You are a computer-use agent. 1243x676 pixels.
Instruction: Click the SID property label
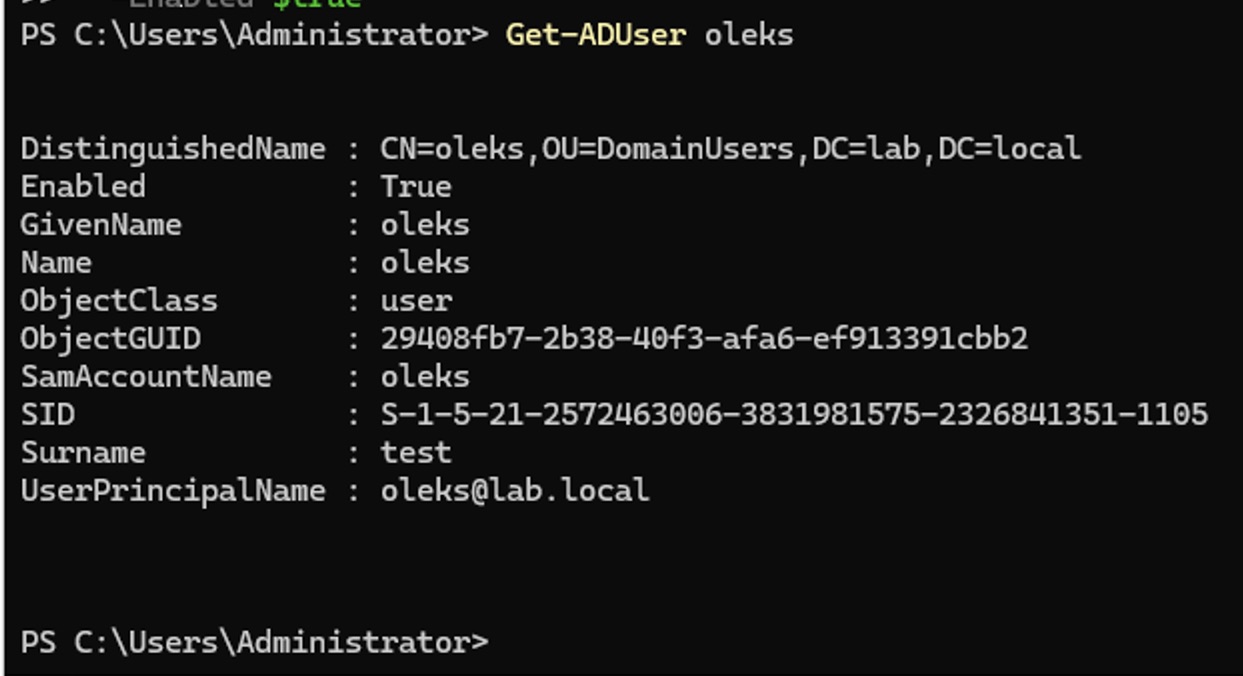[47, 415]
